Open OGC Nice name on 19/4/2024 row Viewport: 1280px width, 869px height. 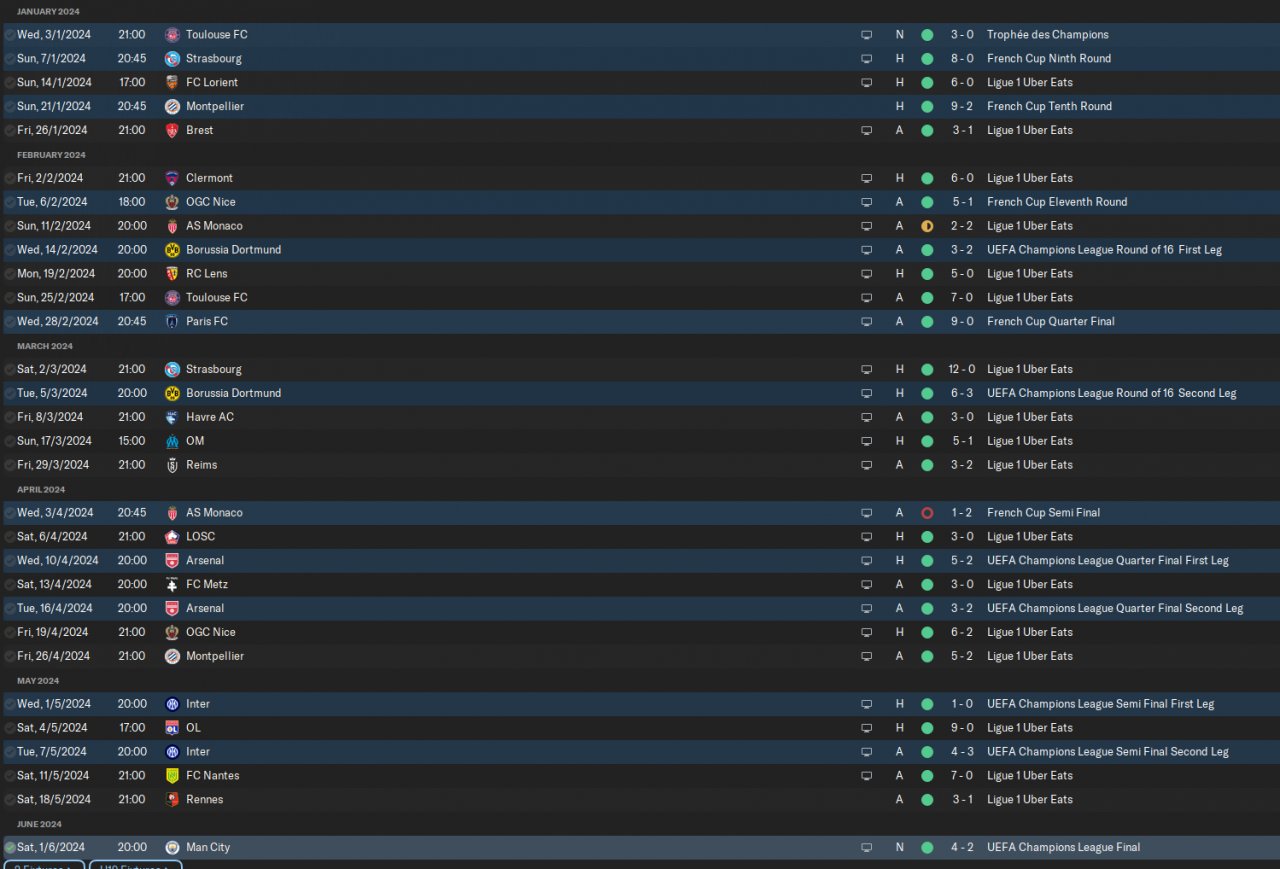point(211,633)
